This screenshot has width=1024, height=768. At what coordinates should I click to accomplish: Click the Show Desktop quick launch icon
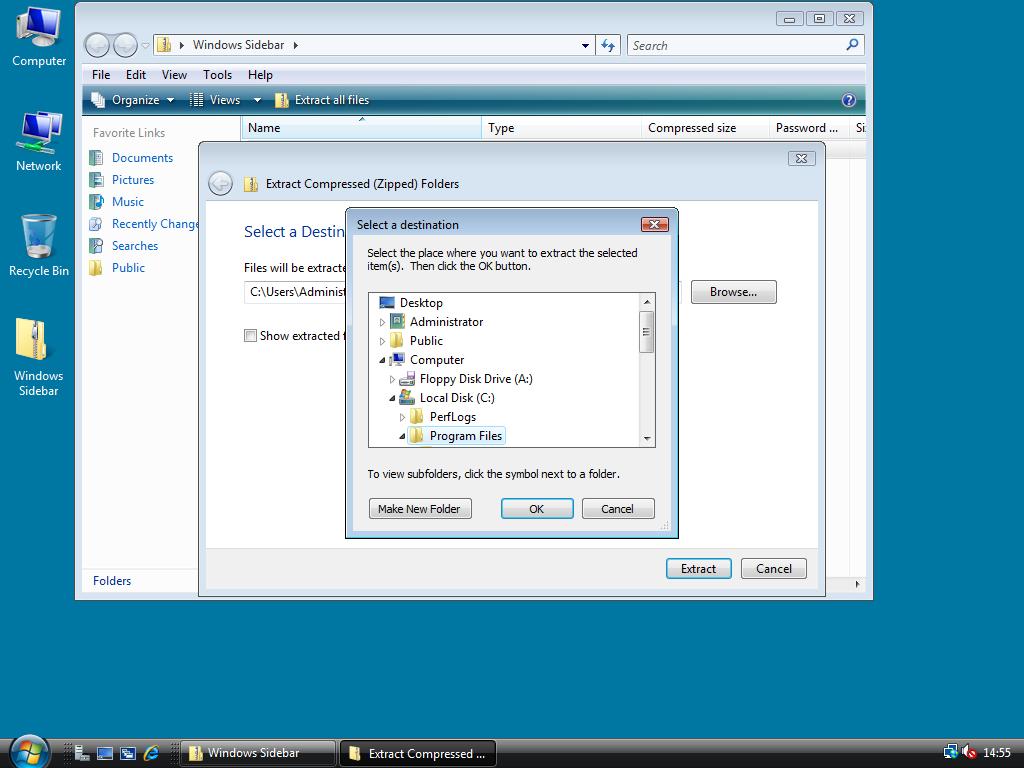coord(104,753)
